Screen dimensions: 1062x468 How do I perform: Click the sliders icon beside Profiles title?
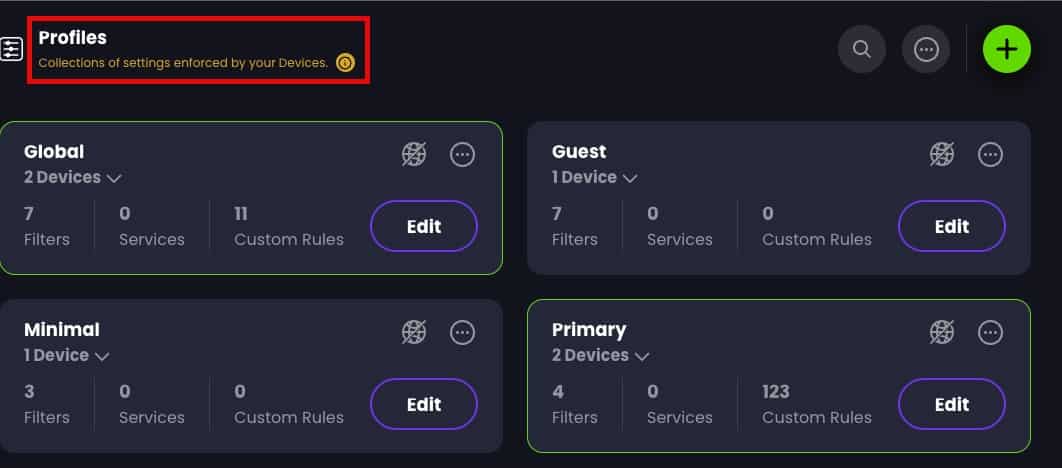[x=12, y=49]
